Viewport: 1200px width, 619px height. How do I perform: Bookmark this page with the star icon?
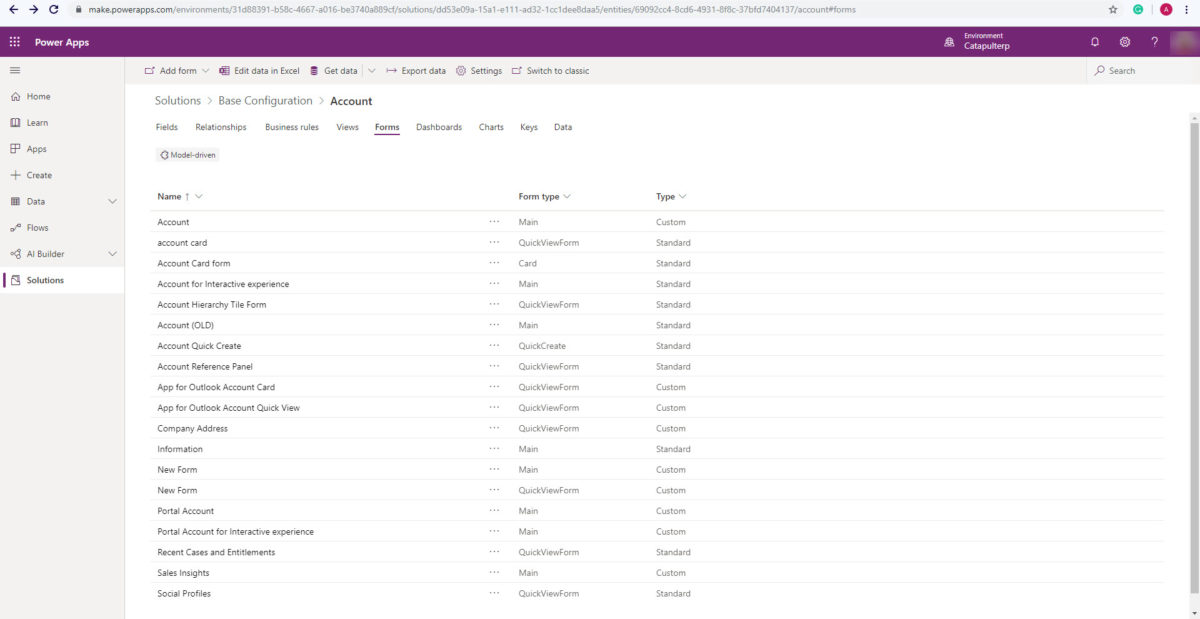click(1113, 9)
